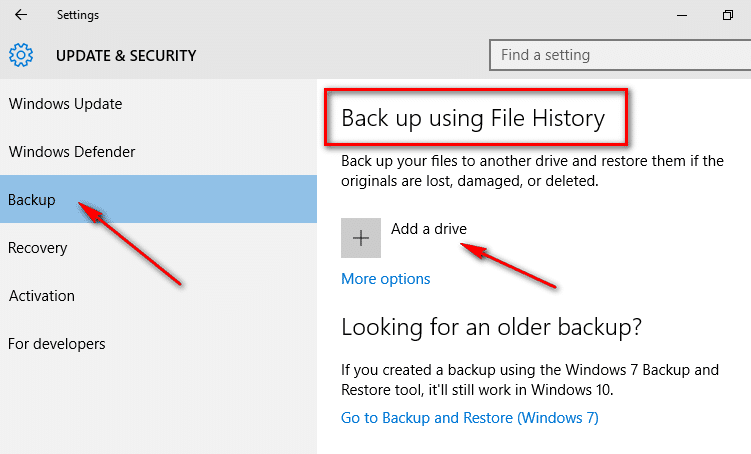Click the 'Back up your files to another drive' description
The image size is (751, 454).
pyautogui.click(x=532, y=171)
